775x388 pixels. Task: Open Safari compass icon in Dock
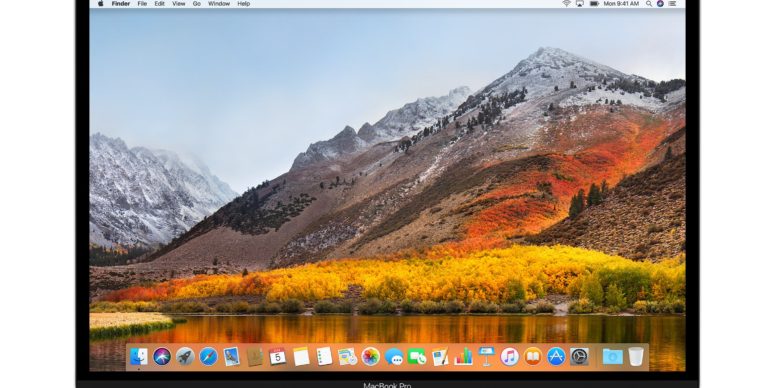point(208,356)
